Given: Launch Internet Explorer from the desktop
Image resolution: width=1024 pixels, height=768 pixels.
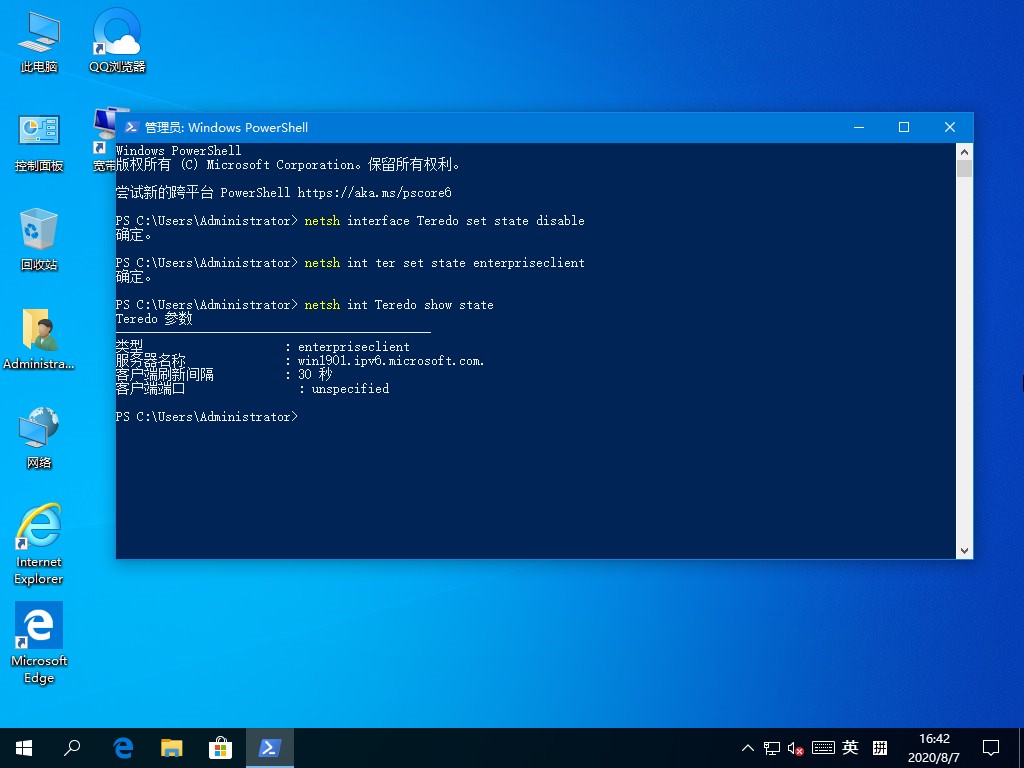Looking at the screenshot, I should tap(37, 528).
